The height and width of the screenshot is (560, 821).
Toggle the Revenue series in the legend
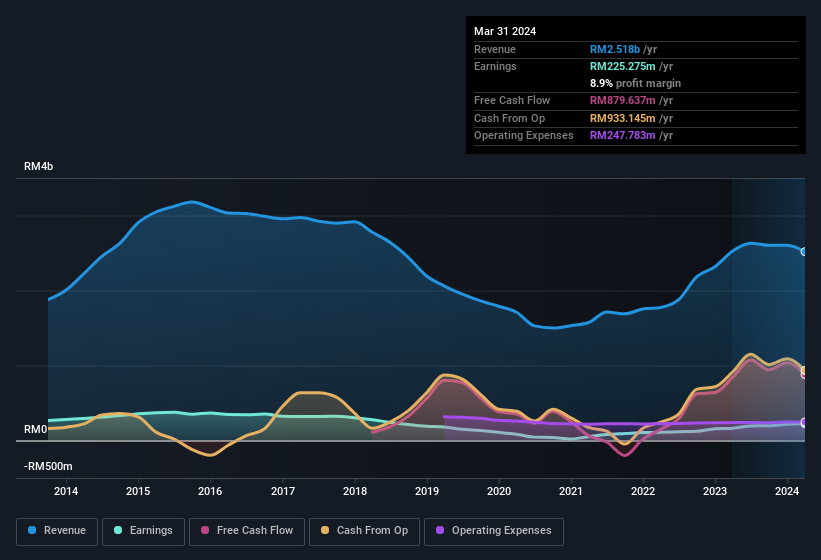pyautogui.click(x=57, y=531)
